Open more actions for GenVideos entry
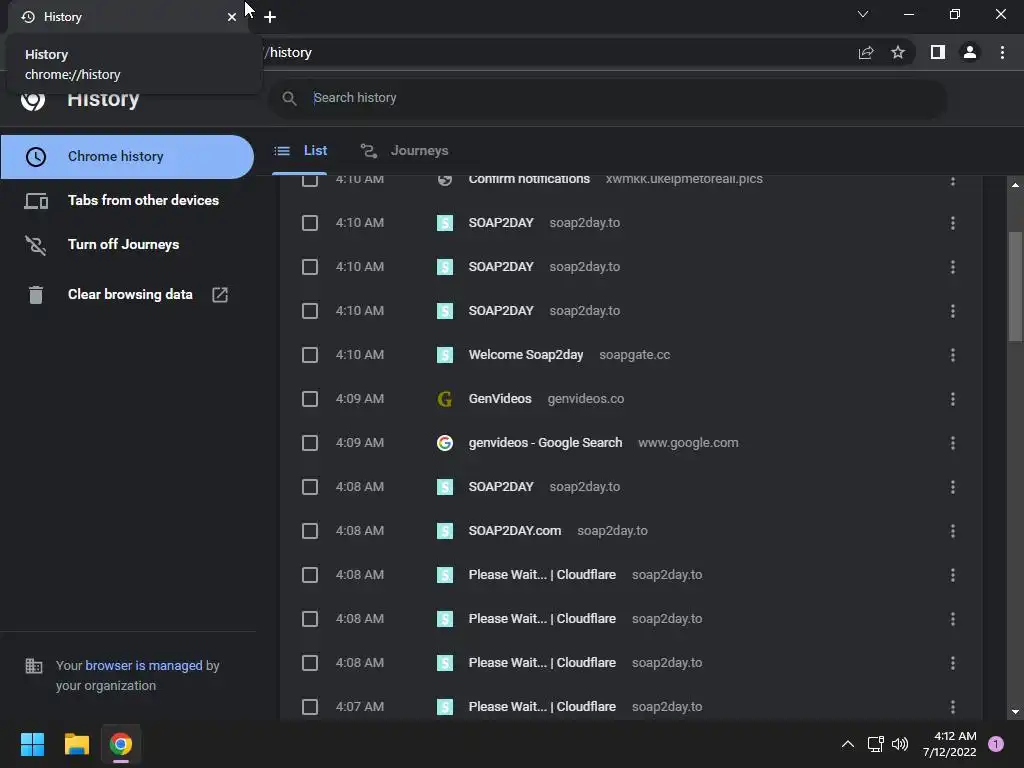1024x768 pixels. coord(953,399)
